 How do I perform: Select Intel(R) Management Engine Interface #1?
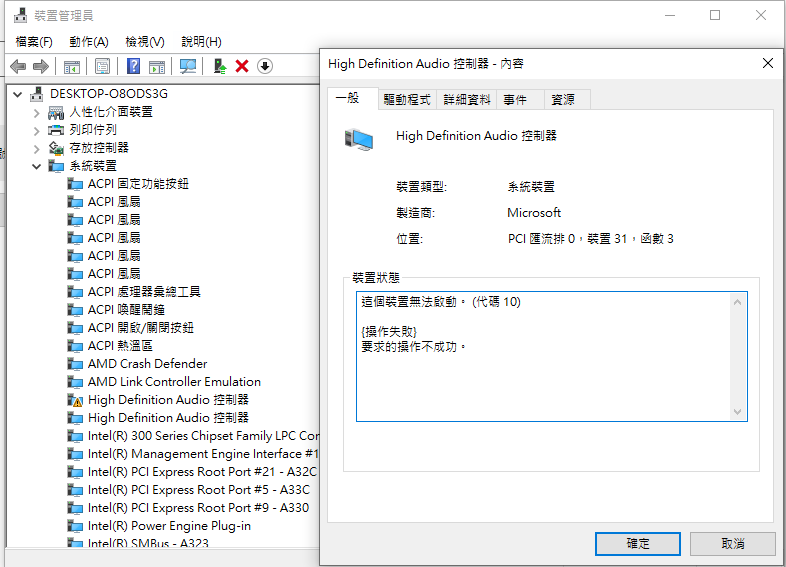[x=203, y=454]
